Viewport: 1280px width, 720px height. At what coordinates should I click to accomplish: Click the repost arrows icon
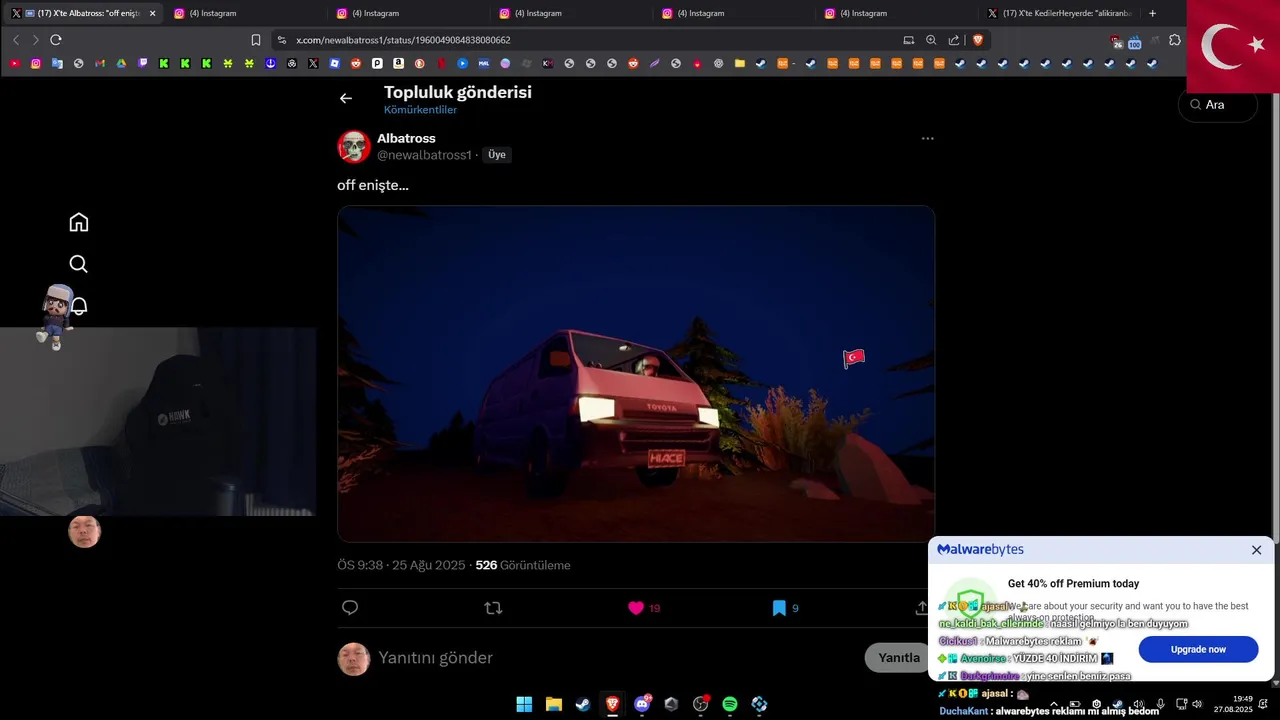[493, 608]
